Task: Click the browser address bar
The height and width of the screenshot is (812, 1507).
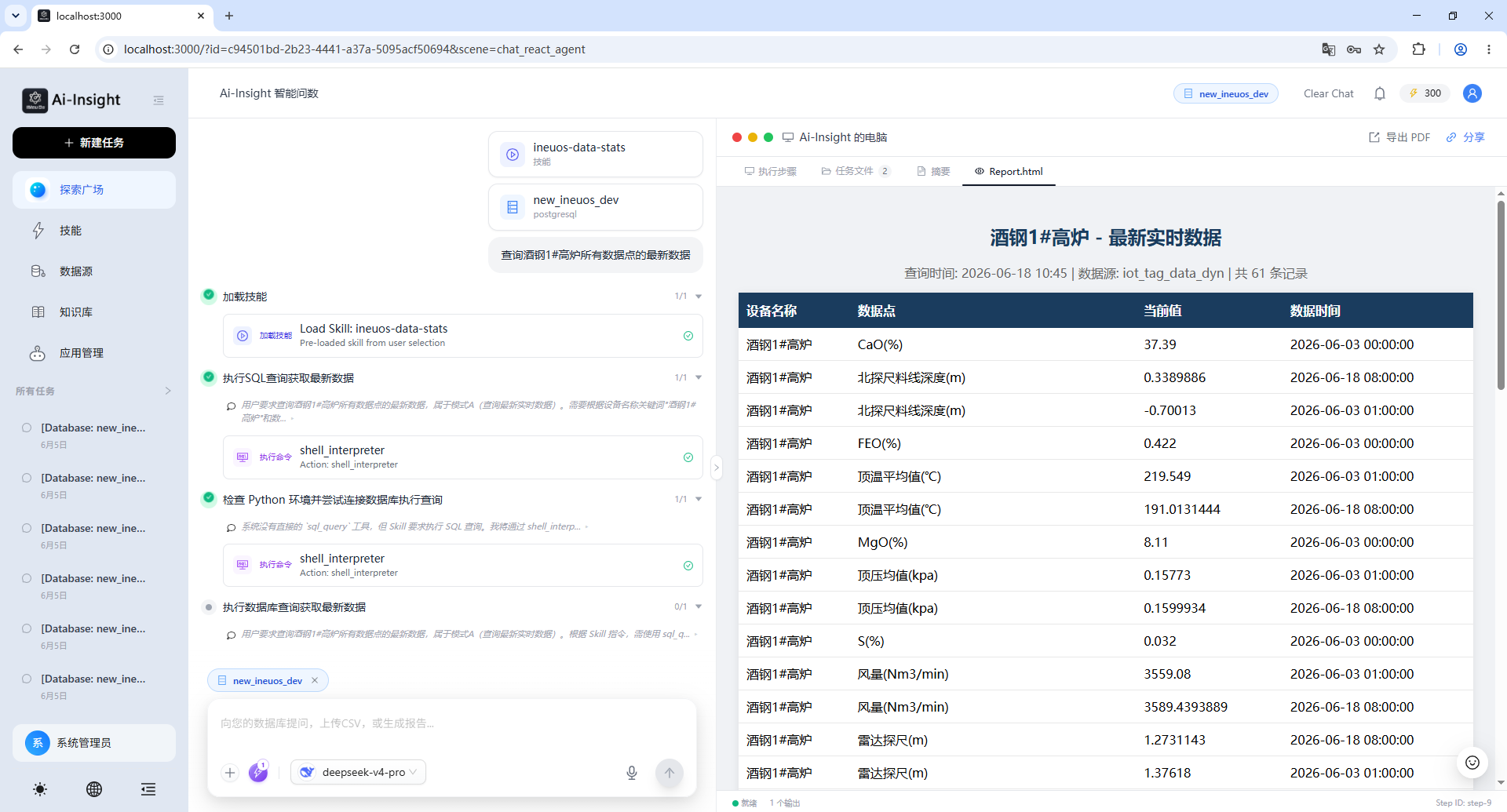Action: pos(706,49)
